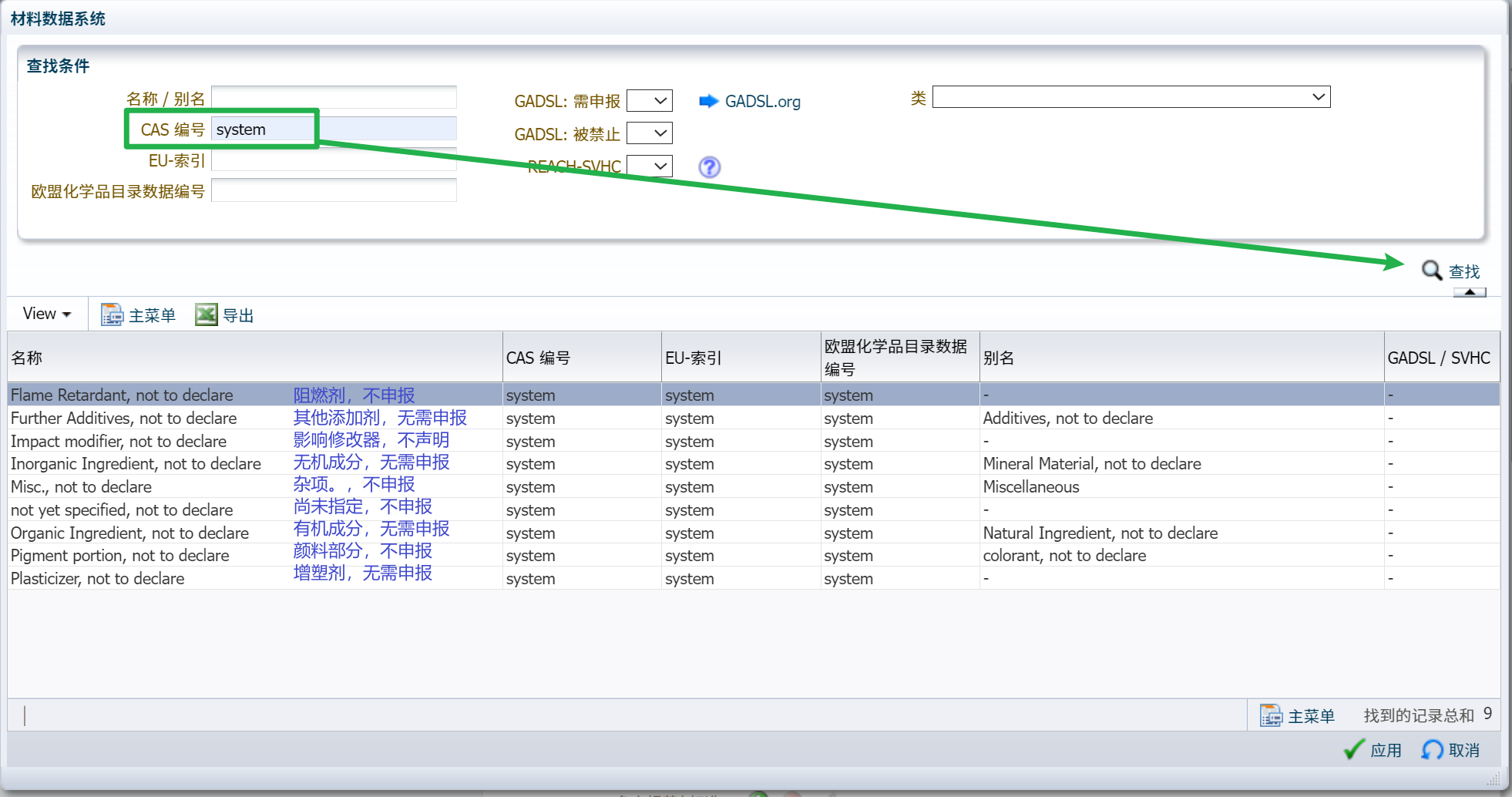This screenshot has height=797, width=1512.
Task: Open the GADSL 被禁止 dropdown
Action: (x=650, y=133)
